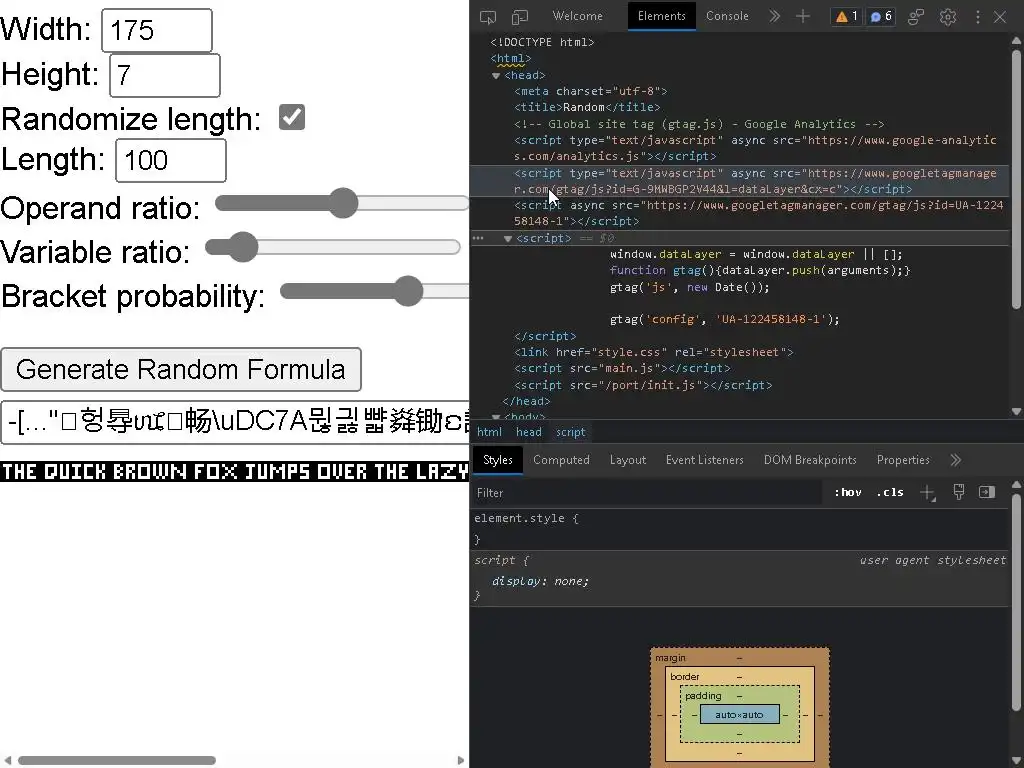Open the Event Listeners tab

click(705, 460)
